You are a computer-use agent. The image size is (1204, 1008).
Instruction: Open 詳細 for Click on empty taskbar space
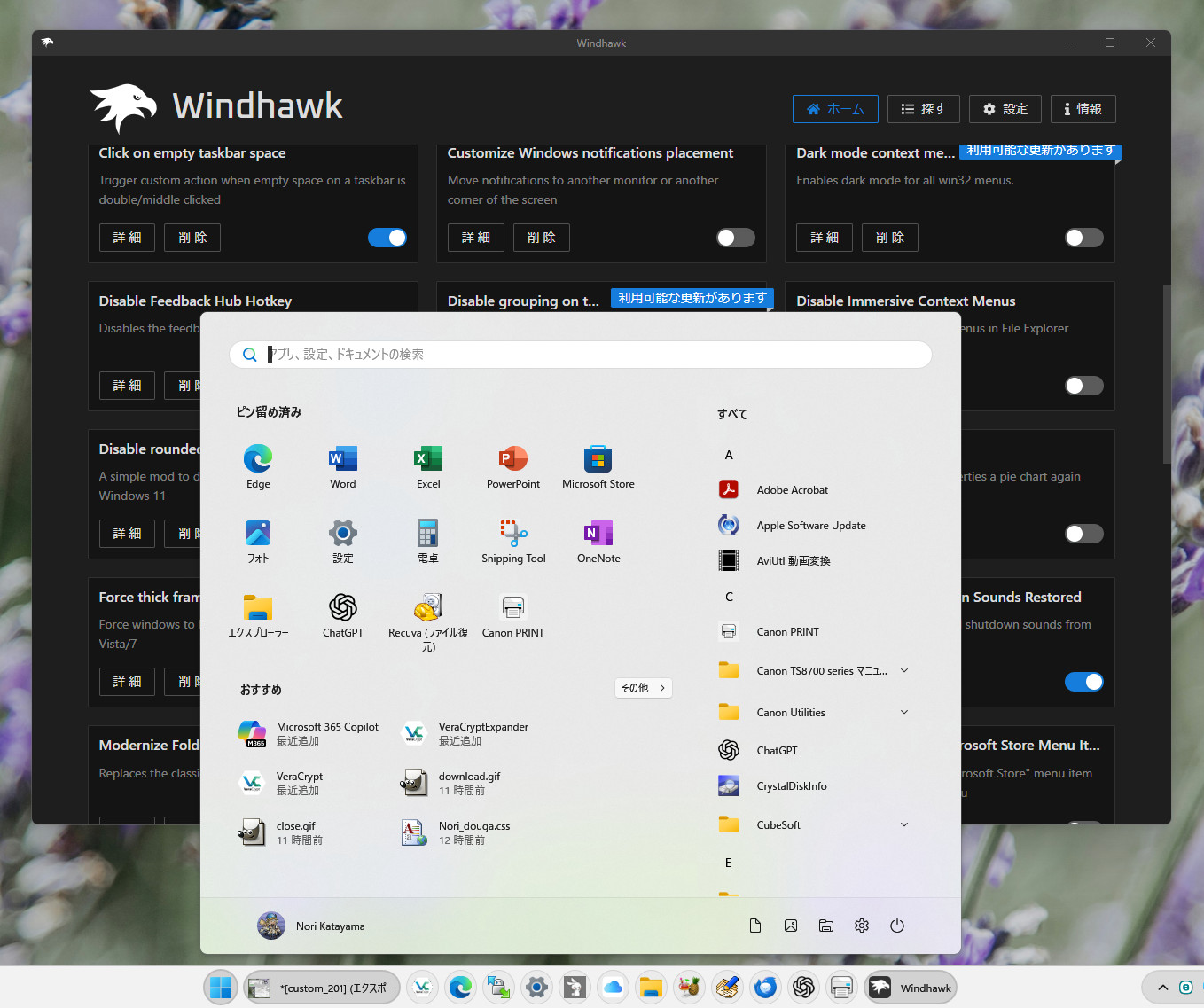click(127, 238)
